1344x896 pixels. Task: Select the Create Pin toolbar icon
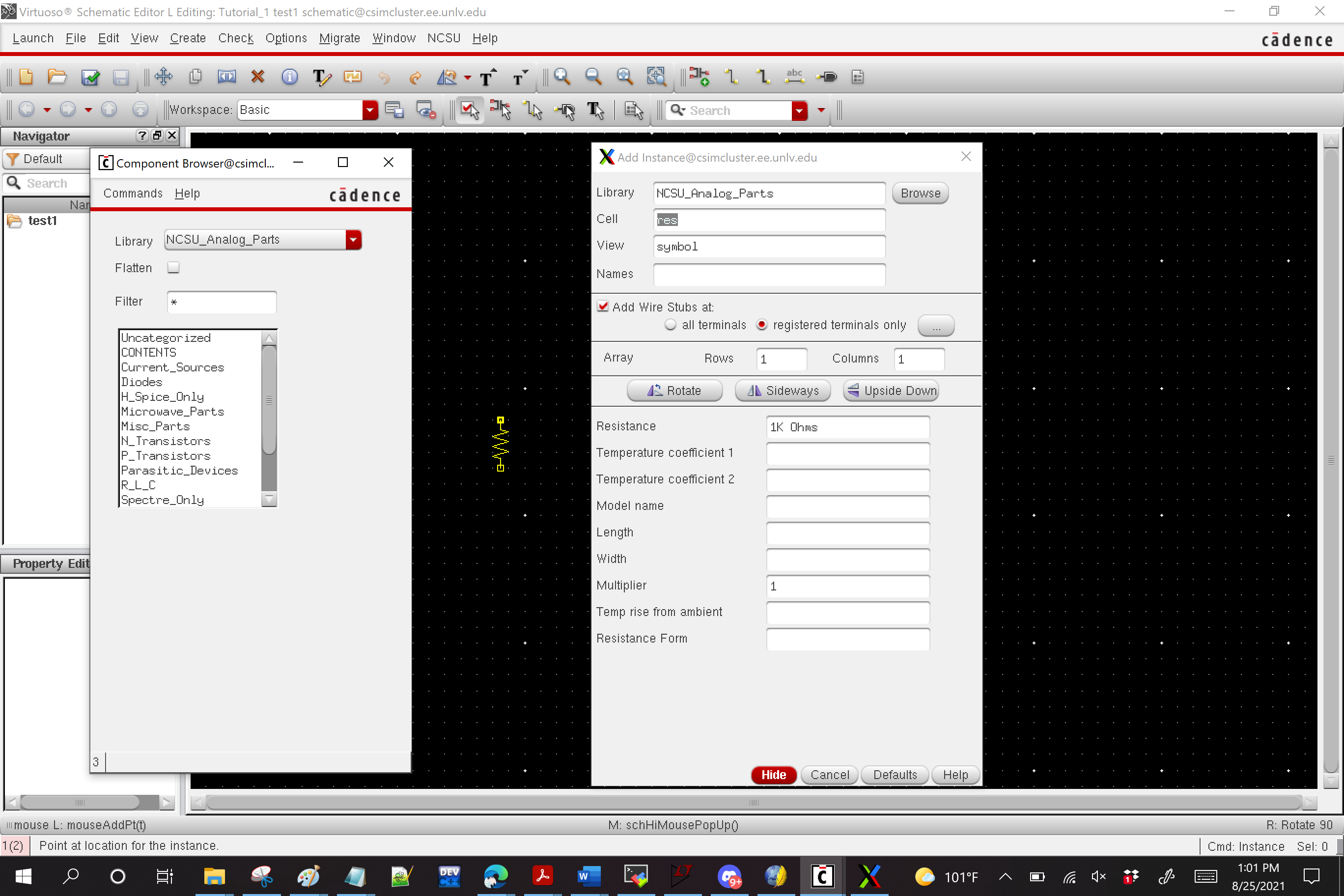pyautogui.click(x=827, y=77)
